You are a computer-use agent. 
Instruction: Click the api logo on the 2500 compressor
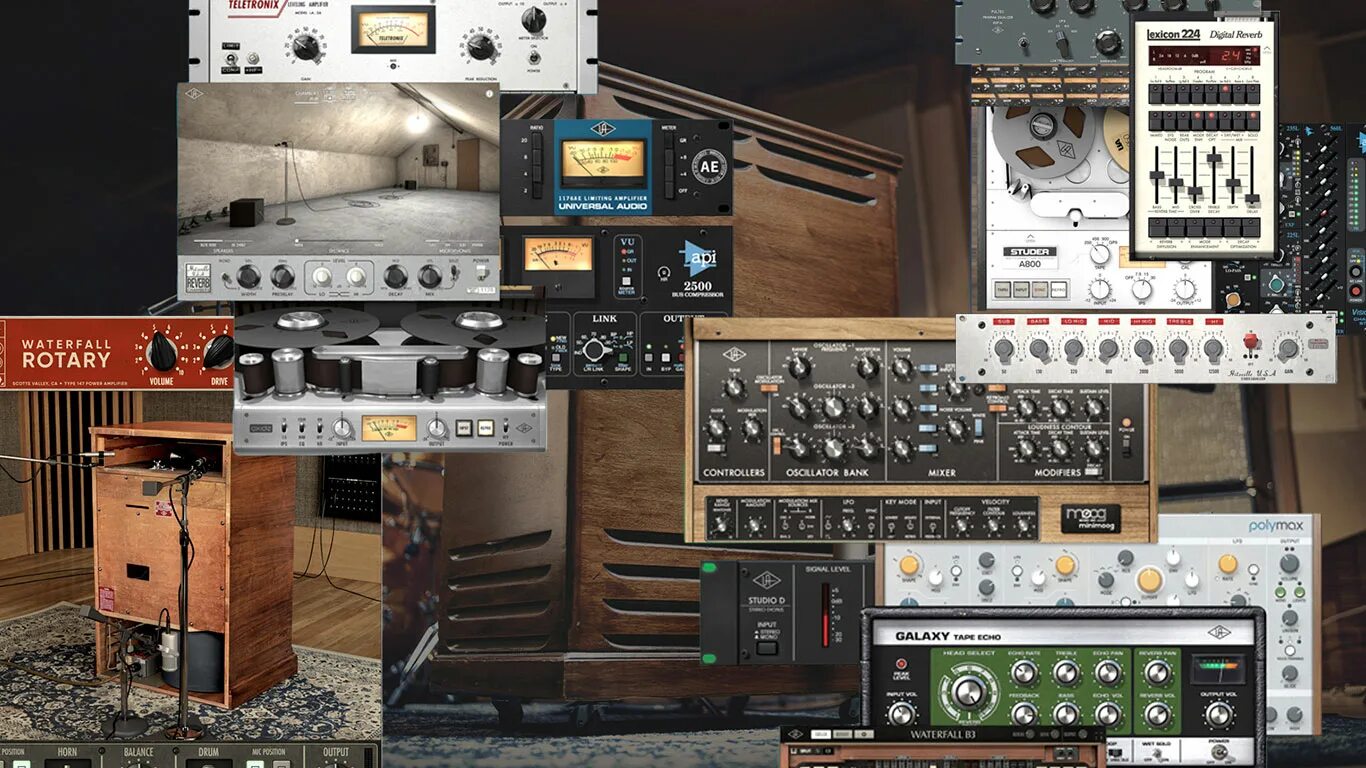point(699,259)
